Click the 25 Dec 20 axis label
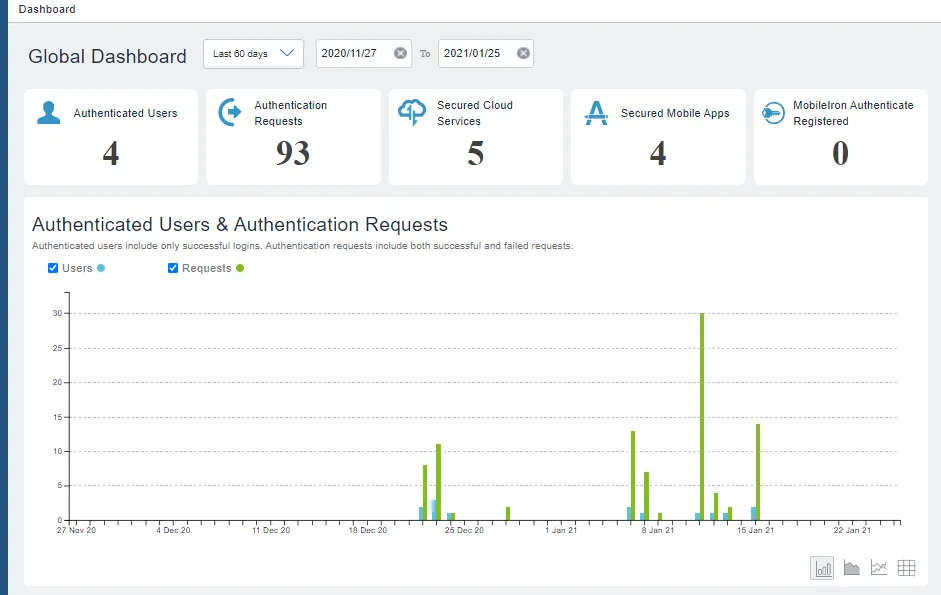The image size is (941, 595). tap(464, 530)
